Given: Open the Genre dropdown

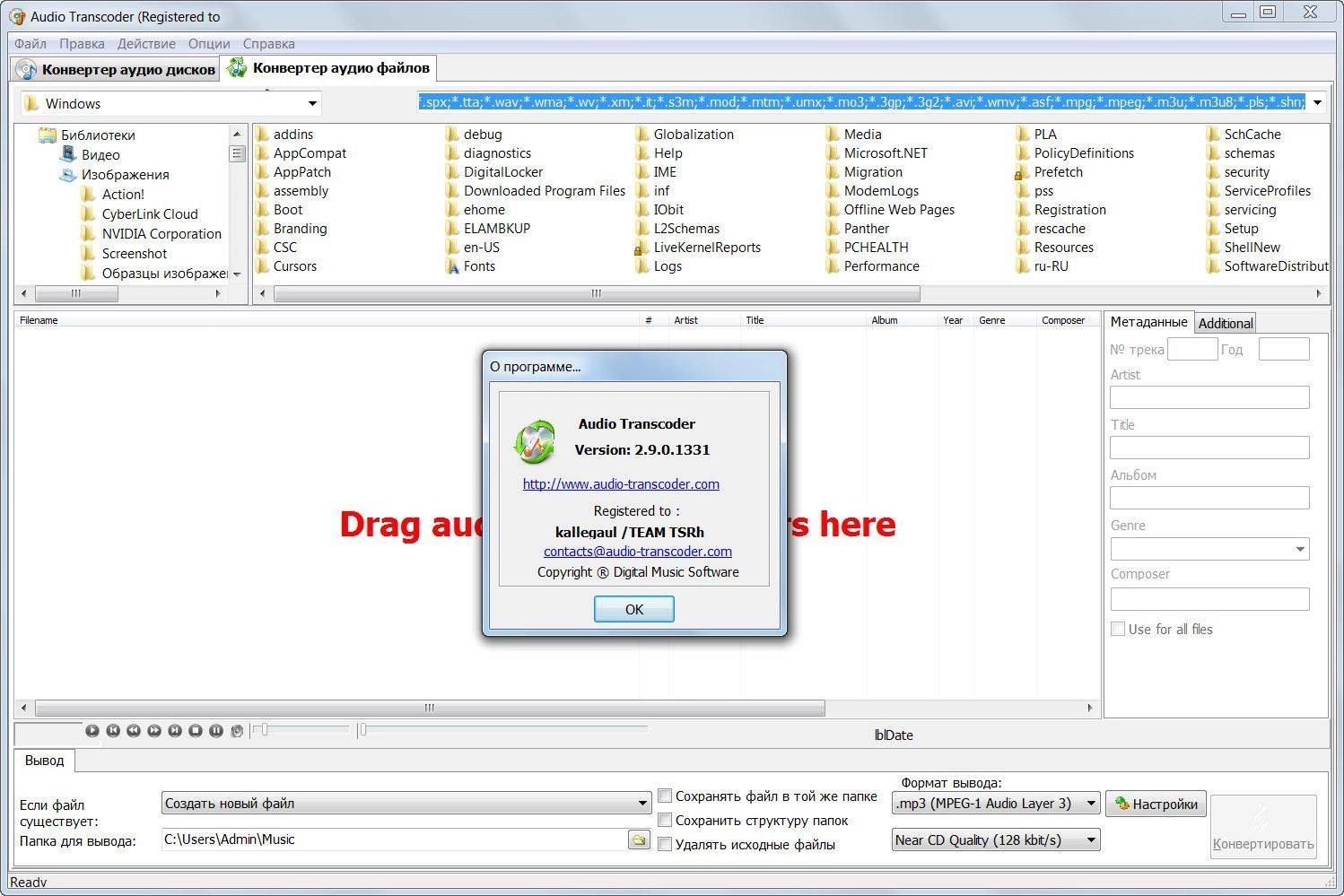Looking at the screenshot, I should [1209, 549].
